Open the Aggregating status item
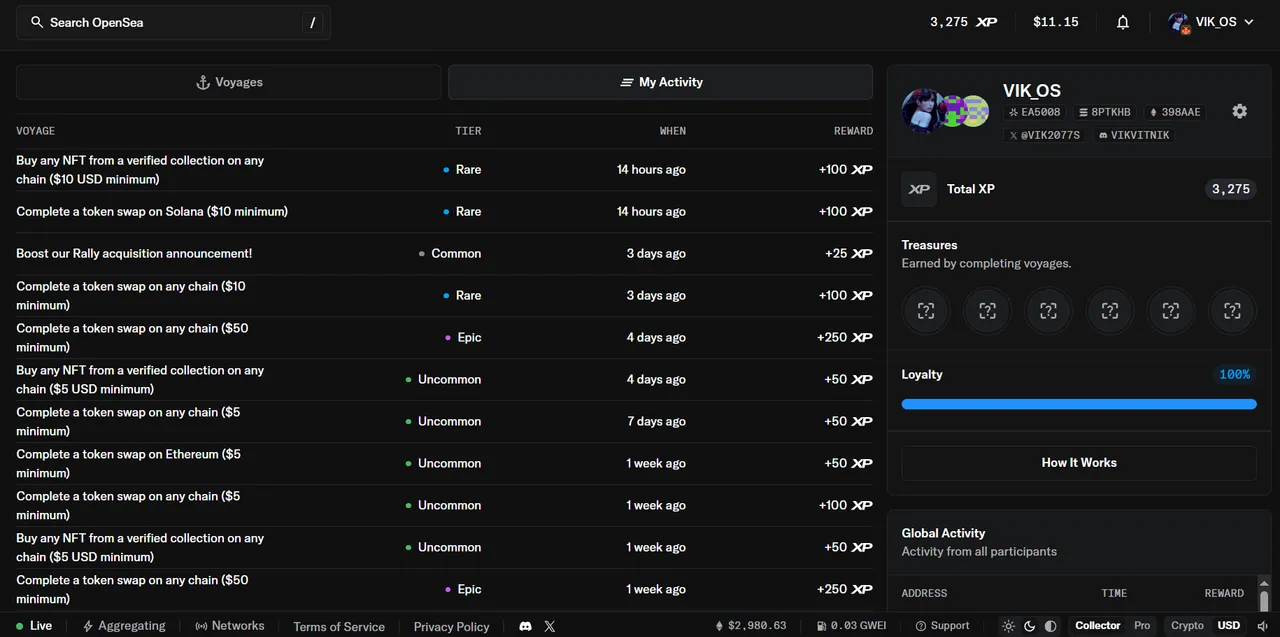The height and width of the screenshot is (637, 1280). click(x=124, y=626)
